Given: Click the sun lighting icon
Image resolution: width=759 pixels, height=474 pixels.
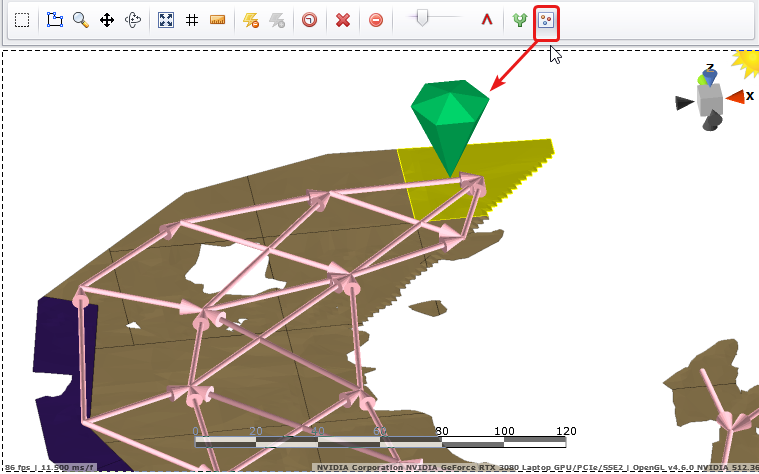Looking at the screenshot, I should (x=746, y=63).
